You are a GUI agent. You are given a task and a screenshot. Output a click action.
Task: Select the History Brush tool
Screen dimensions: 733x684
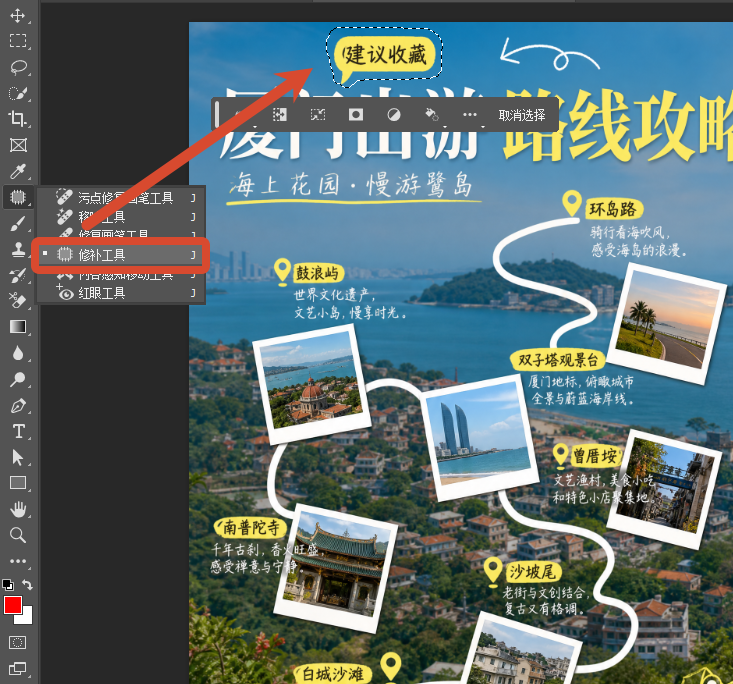click(18, 276)
